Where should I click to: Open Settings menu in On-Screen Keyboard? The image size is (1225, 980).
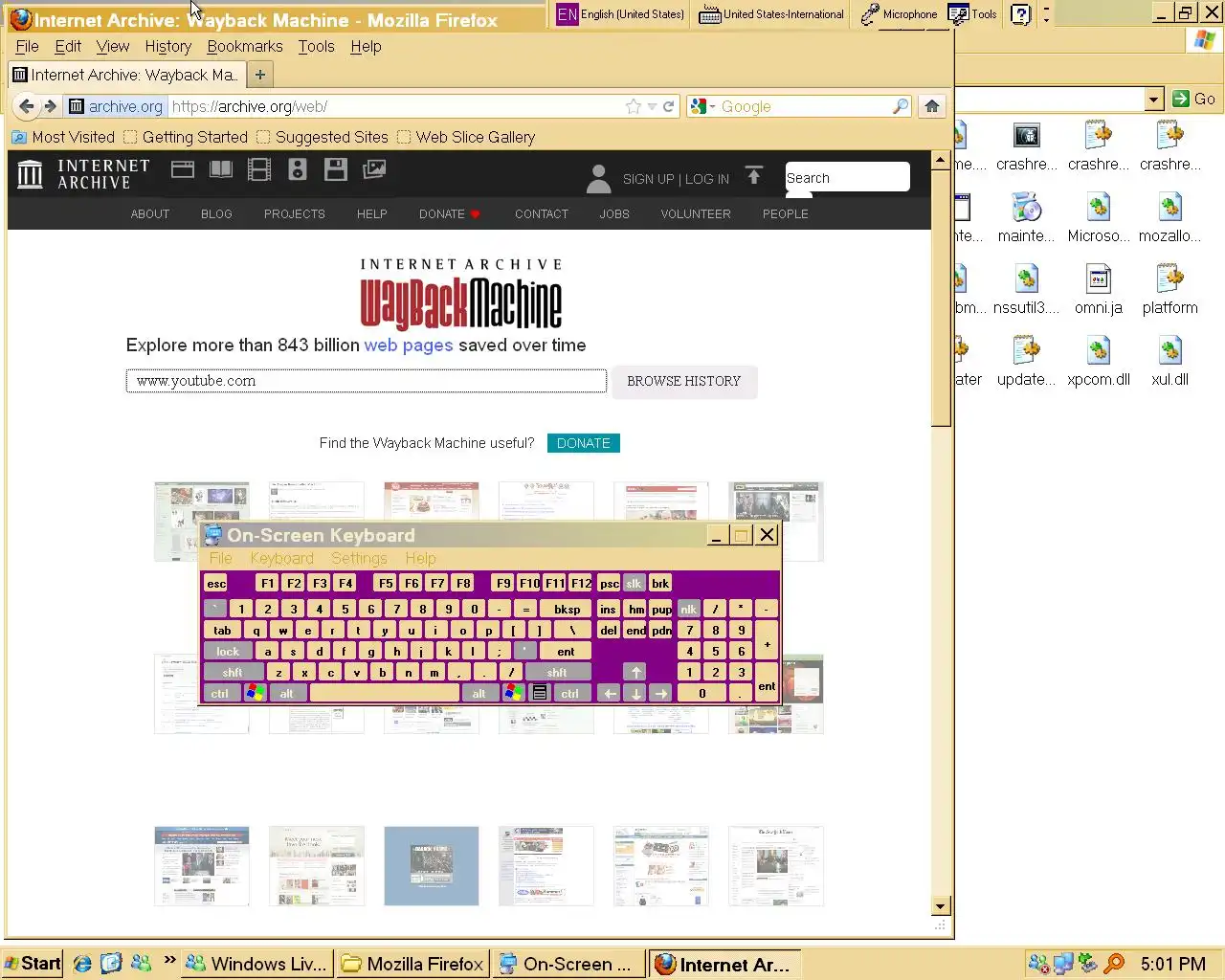pyautogui.click(x=359, y=558)
